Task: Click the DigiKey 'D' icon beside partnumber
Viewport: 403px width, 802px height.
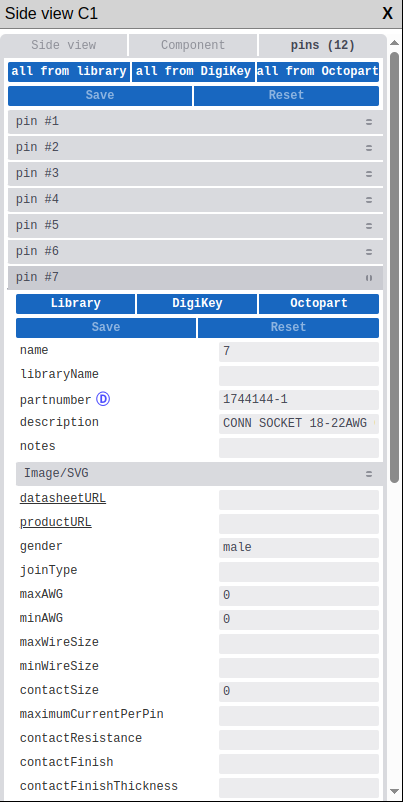Action: (103, 399)
